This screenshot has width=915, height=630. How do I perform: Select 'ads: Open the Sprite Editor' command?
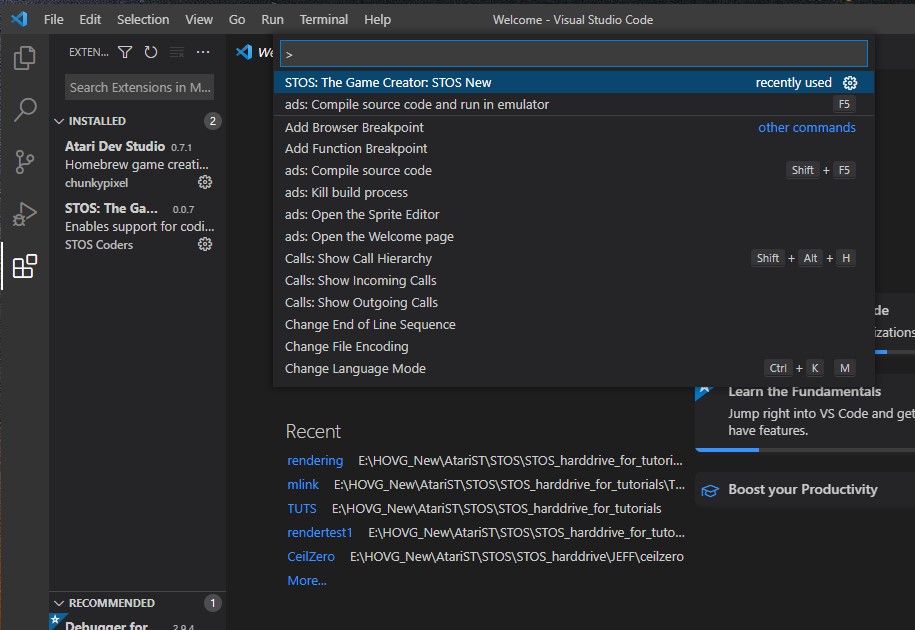(362, 214)
